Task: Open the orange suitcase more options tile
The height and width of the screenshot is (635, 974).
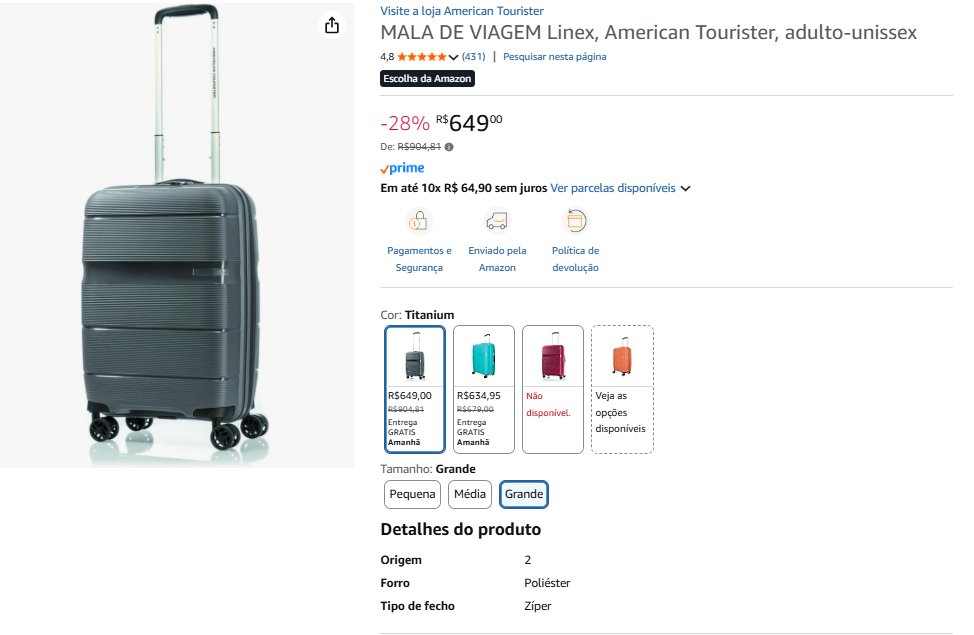Action: 622,389
